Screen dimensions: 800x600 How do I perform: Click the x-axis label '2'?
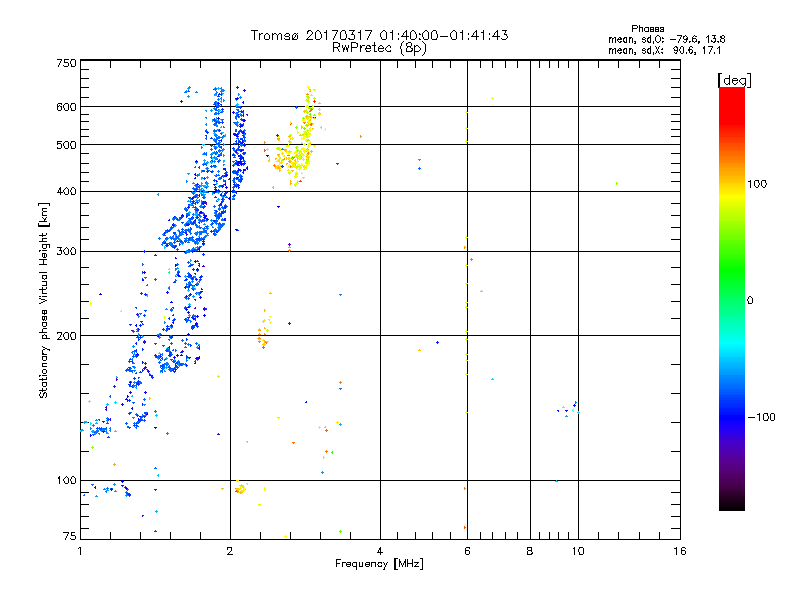click(x=230, y=551)
